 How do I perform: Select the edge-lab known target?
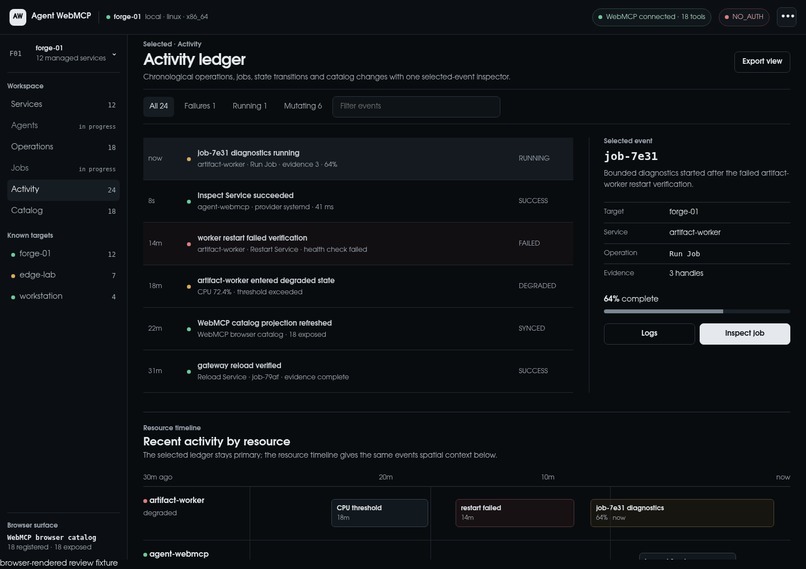tap(63, 275)
